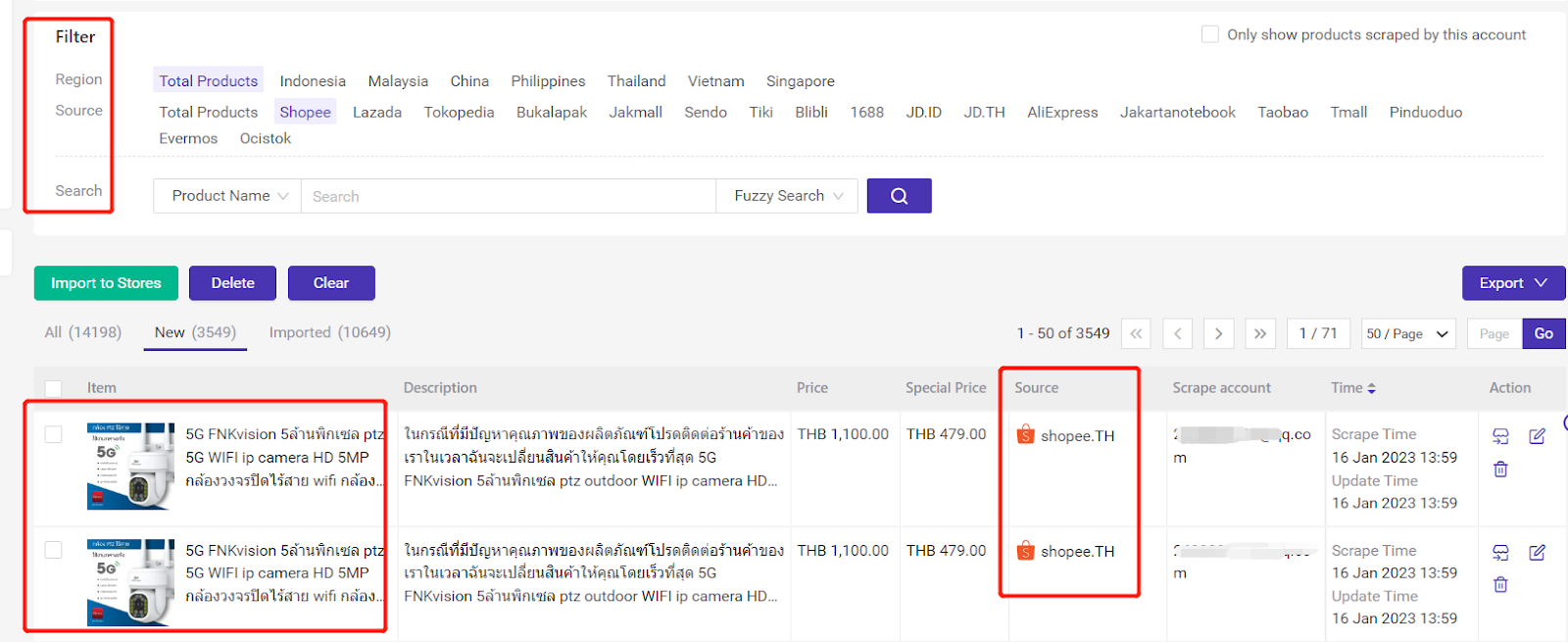Filter region by Thailand
This screenshot has height=642, width=1568.
tap(636, 81)
